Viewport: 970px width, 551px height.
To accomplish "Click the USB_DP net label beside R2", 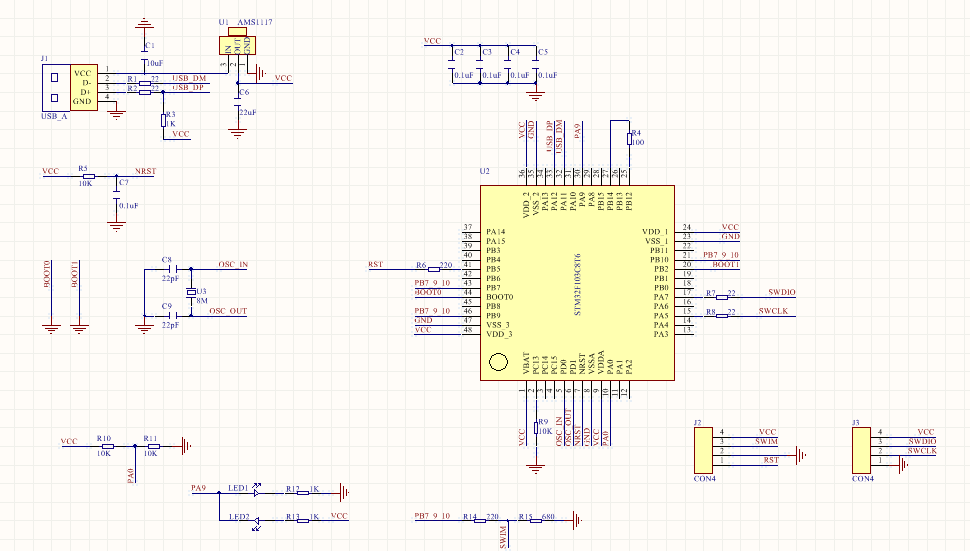I will click(x=187, y=88).
